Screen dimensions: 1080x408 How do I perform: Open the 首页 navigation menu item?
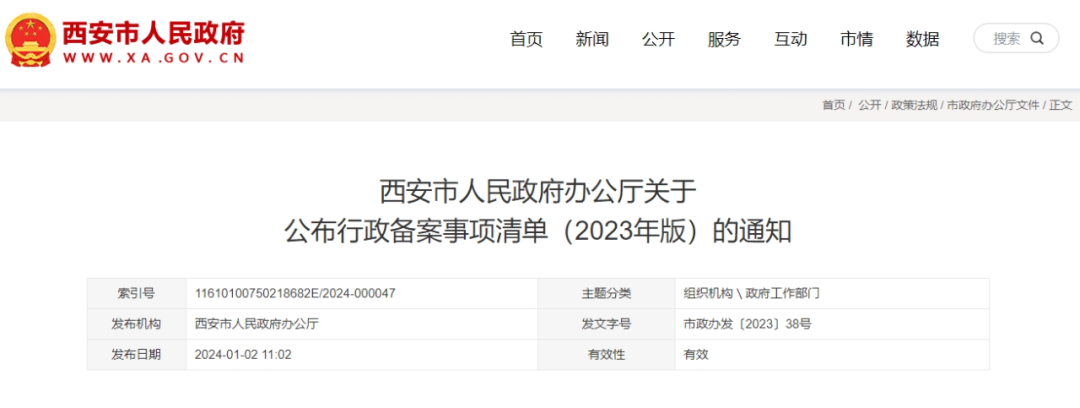click(526, 39)
